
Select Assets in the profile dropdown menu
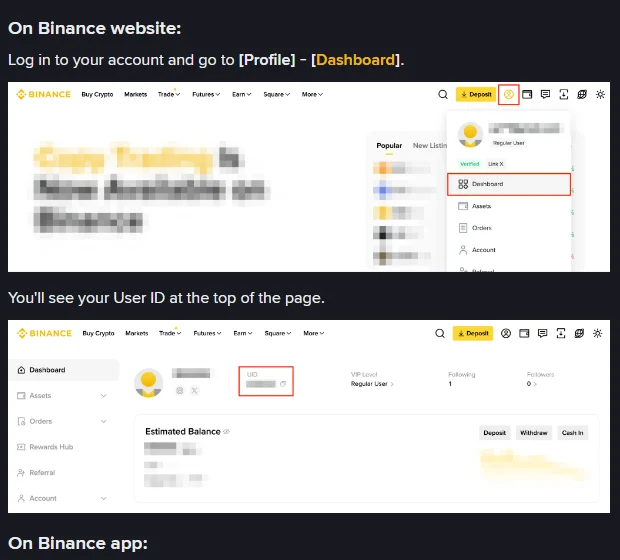509,206
